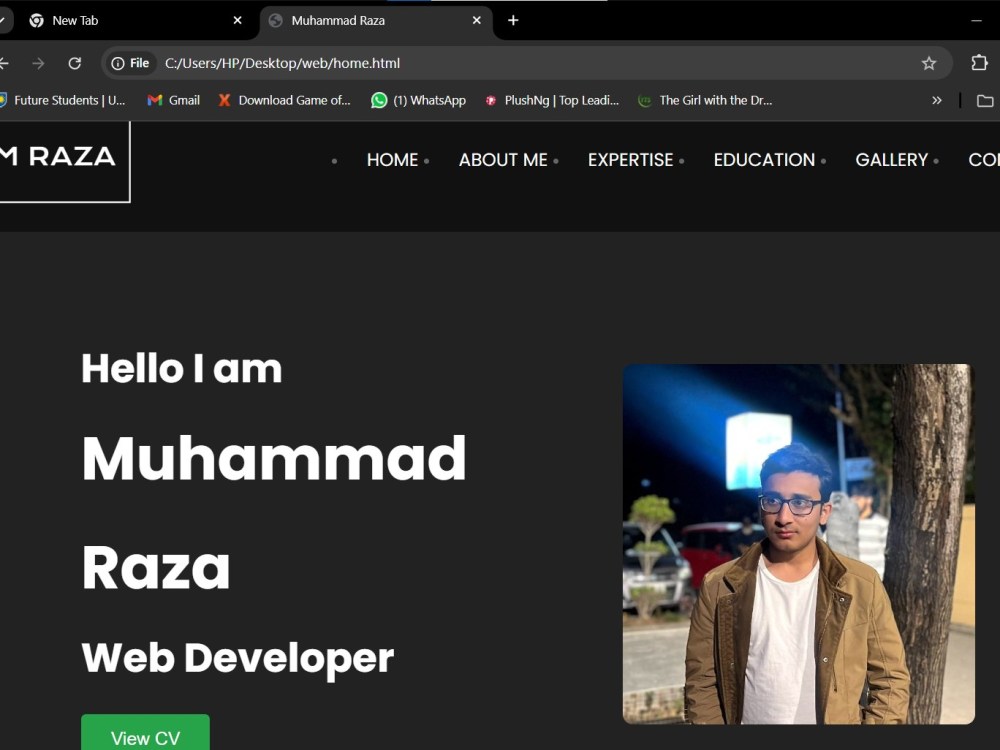Expand the hidden bookmarks chevron
Image resolution: width=1000 pixels, height=750 pixels.
(936, 100)
